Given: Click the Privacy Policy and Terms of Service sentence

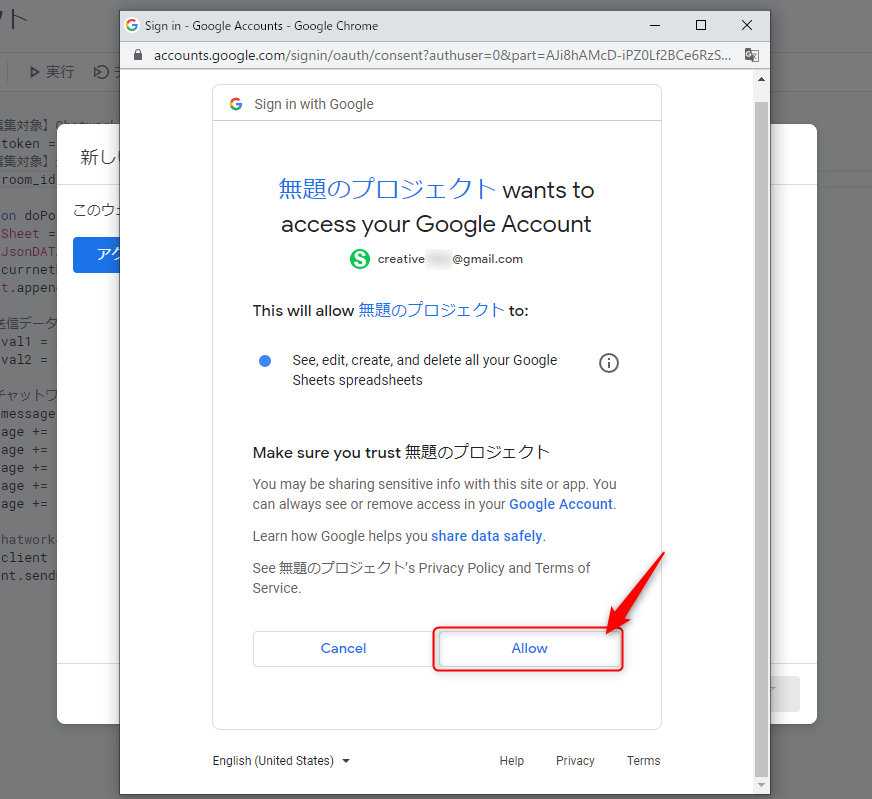Looking at the screenshot, I should click(421, 578).
